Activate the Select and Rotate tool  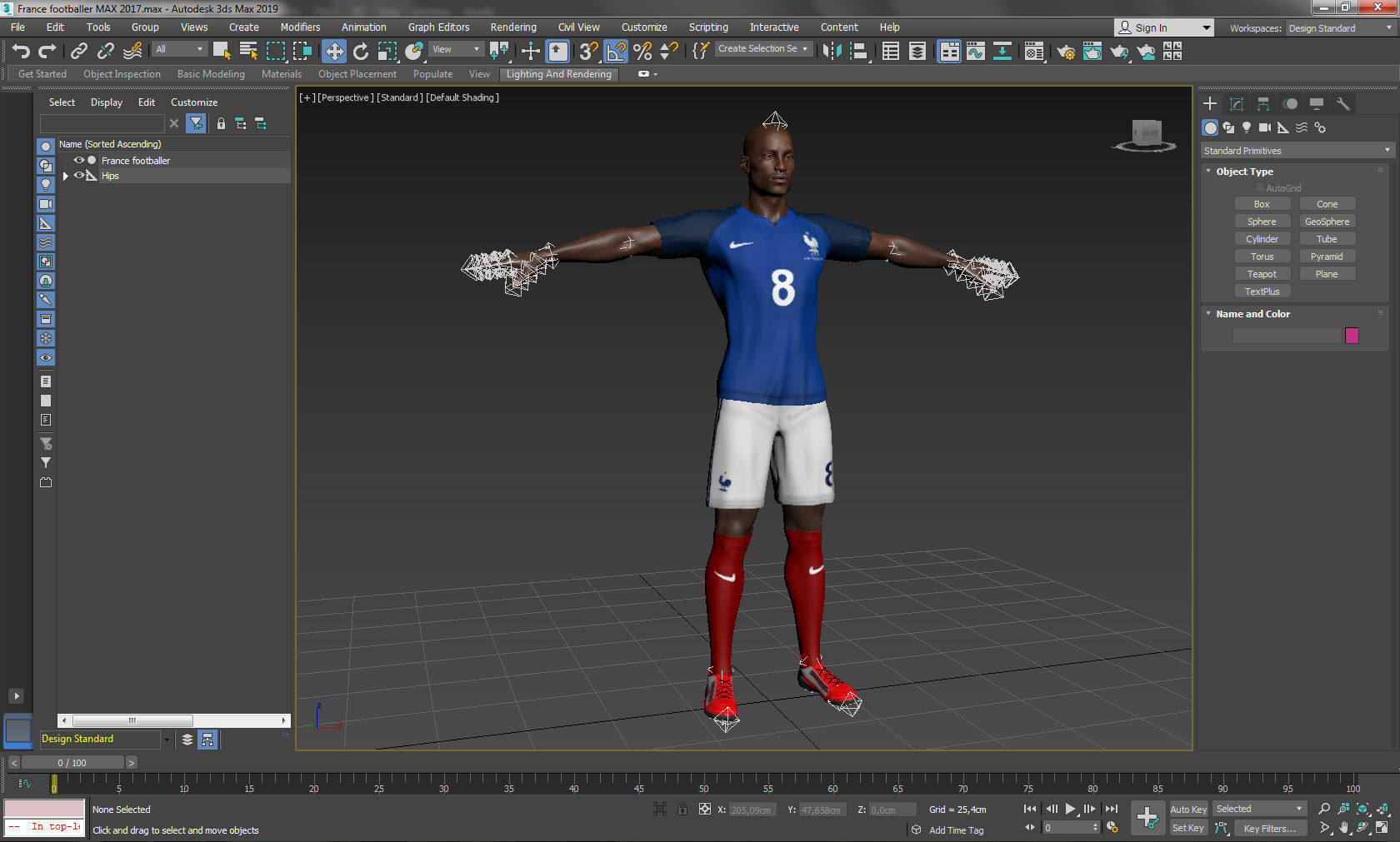pyautogui.click(x=360, y=52)
